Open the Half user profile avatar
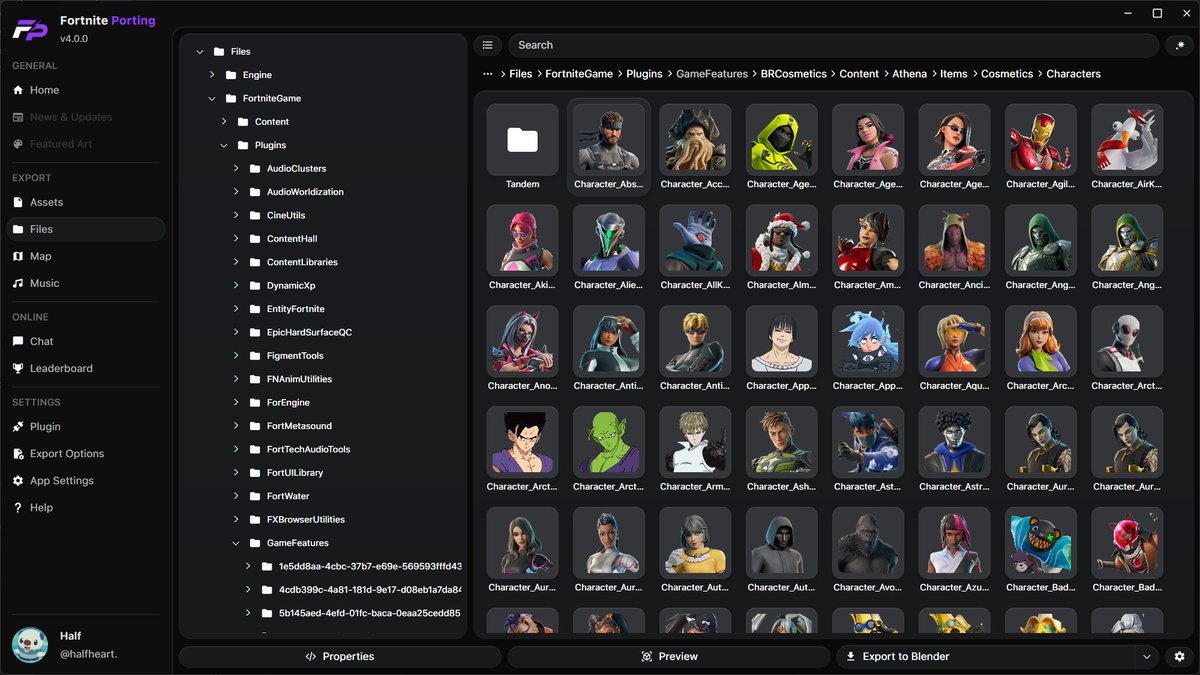The height and width of the screenshot is (675, 1200). (30, 645)
